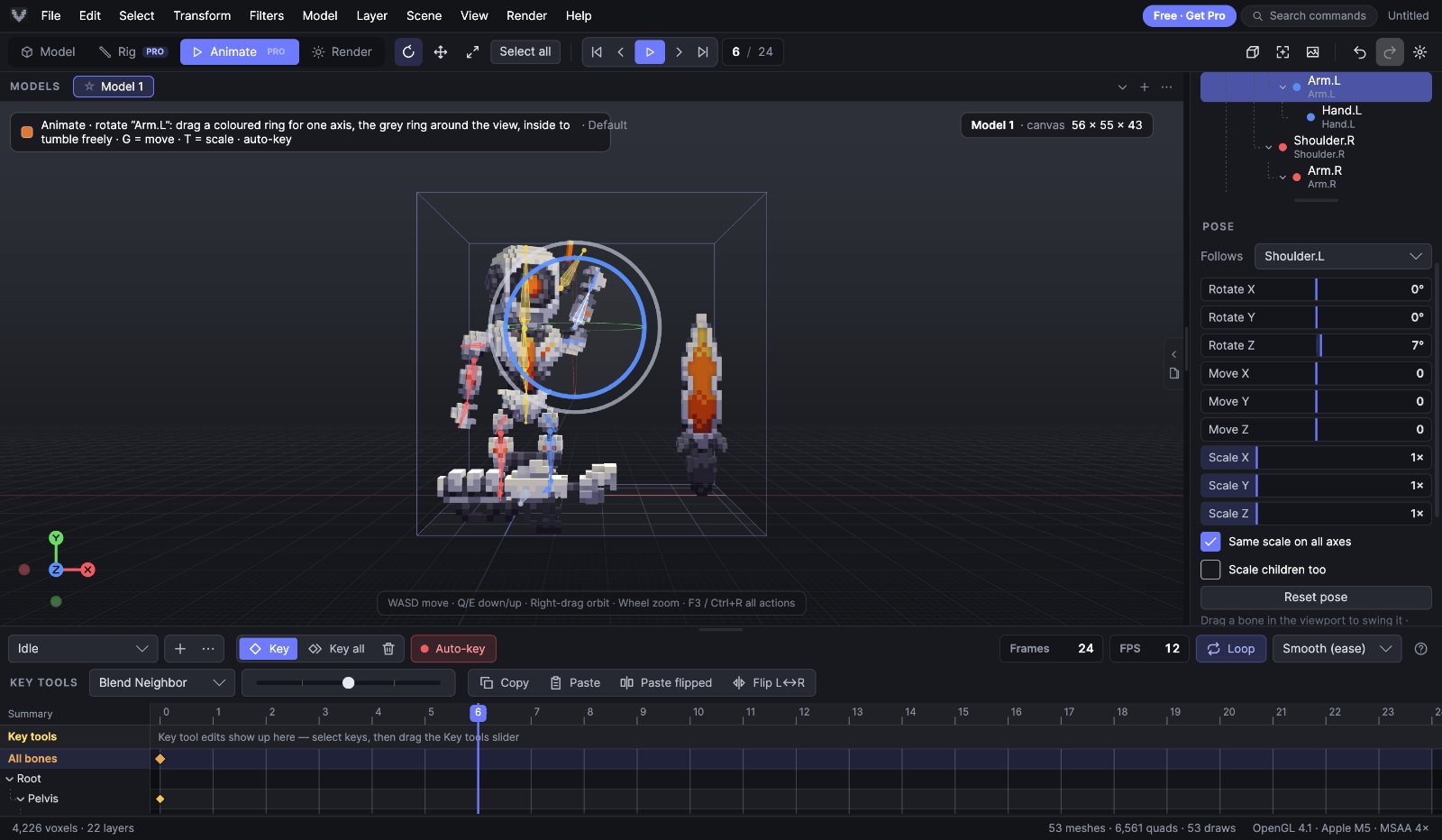Screen dimensions: 1442x840
Task: Undo the last action
Action: tap(1360, 52)
